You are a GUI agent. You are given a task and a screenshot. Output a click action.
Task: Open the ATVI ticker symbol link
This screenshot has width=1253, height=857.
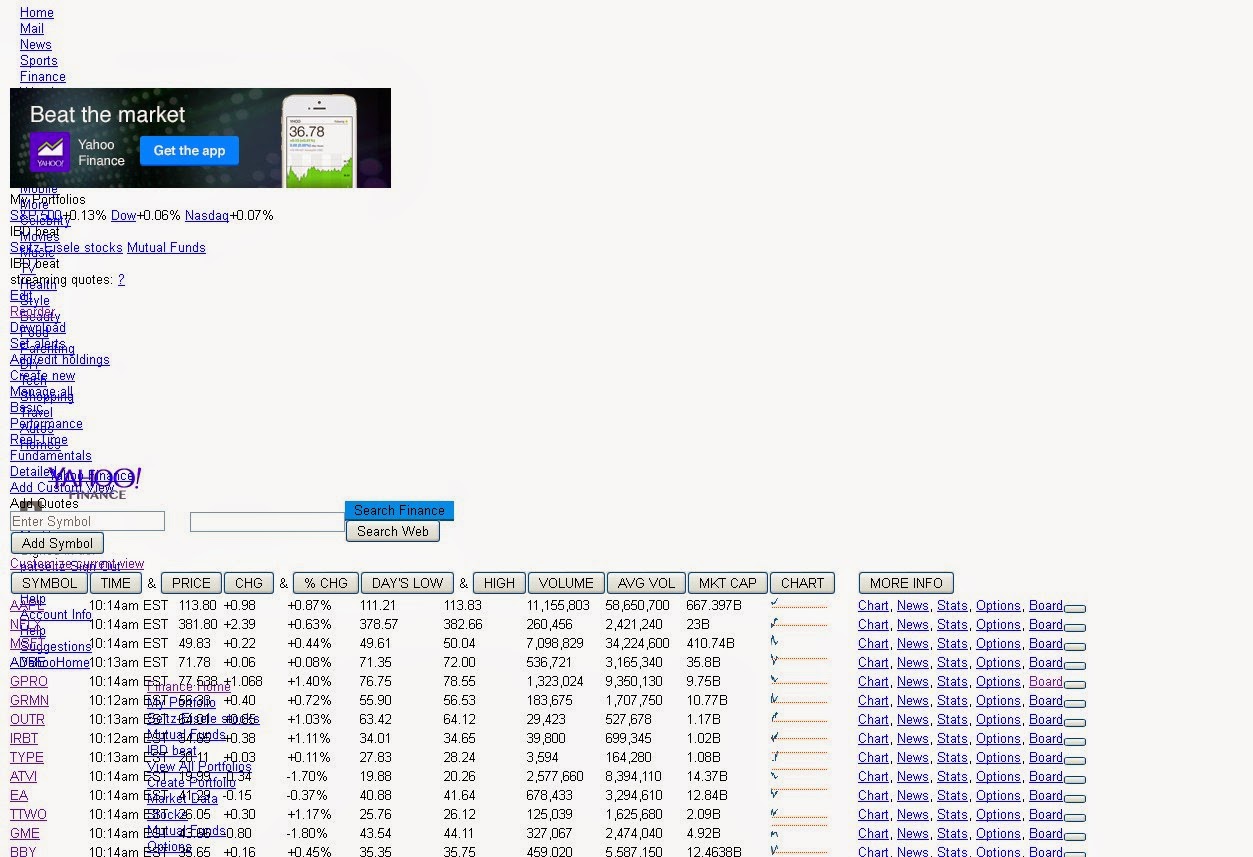(x=23, y=777)
